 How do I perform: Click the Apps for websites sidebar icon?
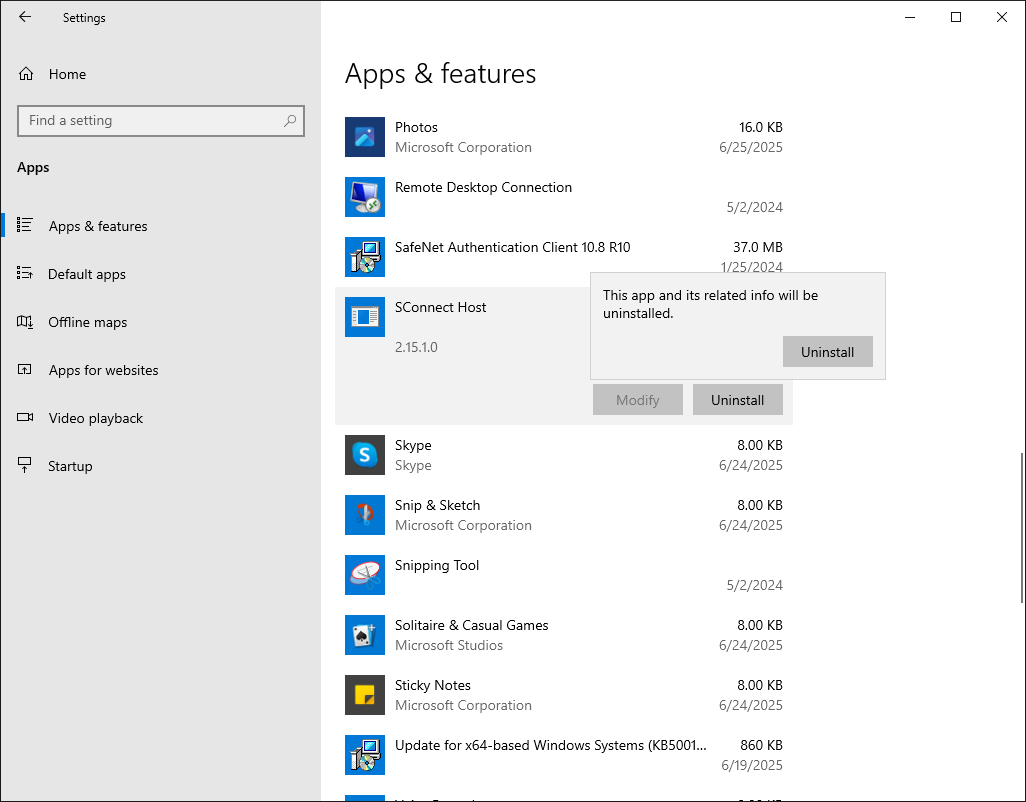coord(25,370)
